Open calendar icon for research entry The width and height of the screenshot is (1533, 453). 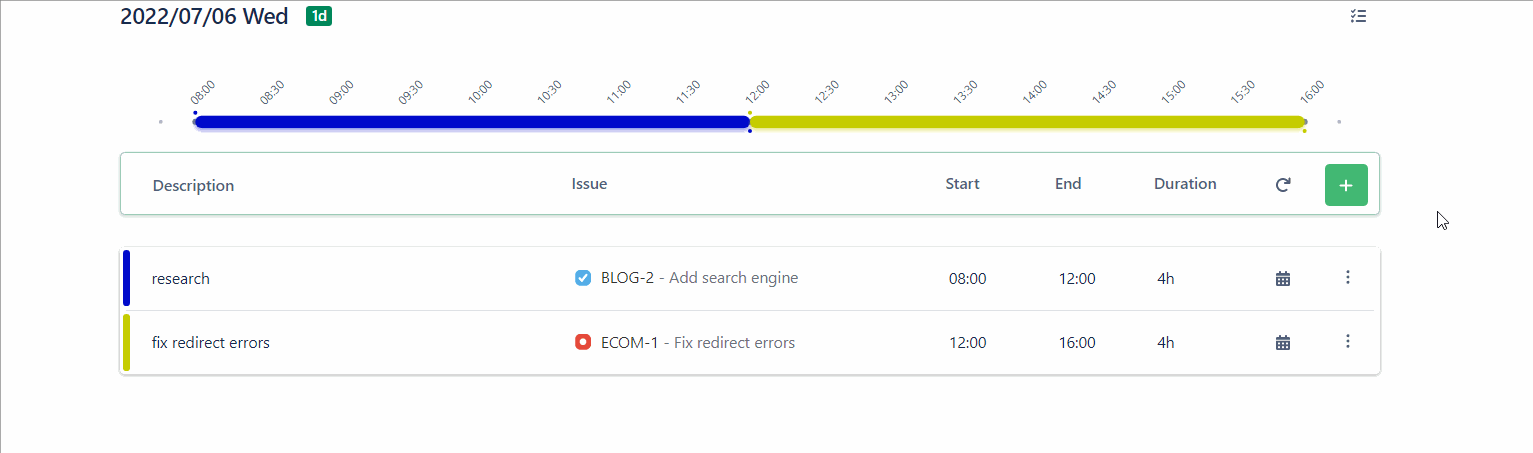click(1283, 279)
